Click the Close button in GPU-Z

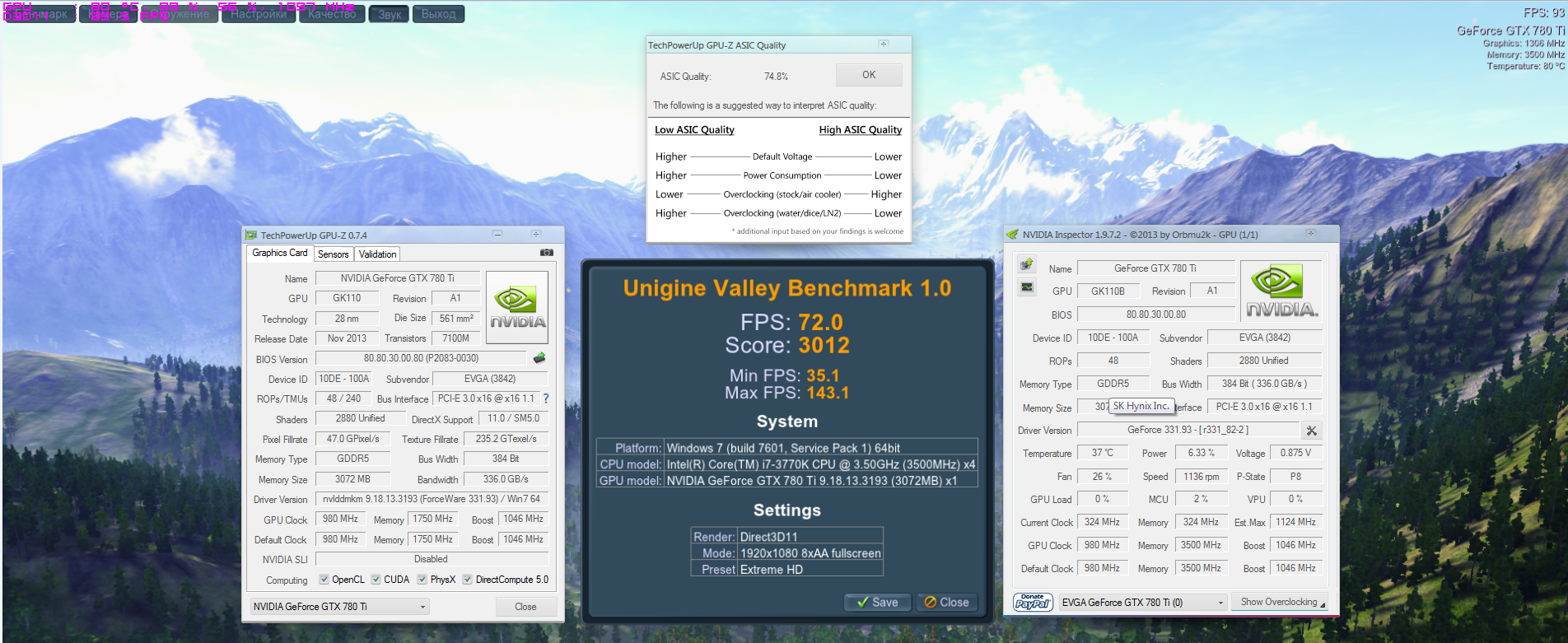coord(525,607)
